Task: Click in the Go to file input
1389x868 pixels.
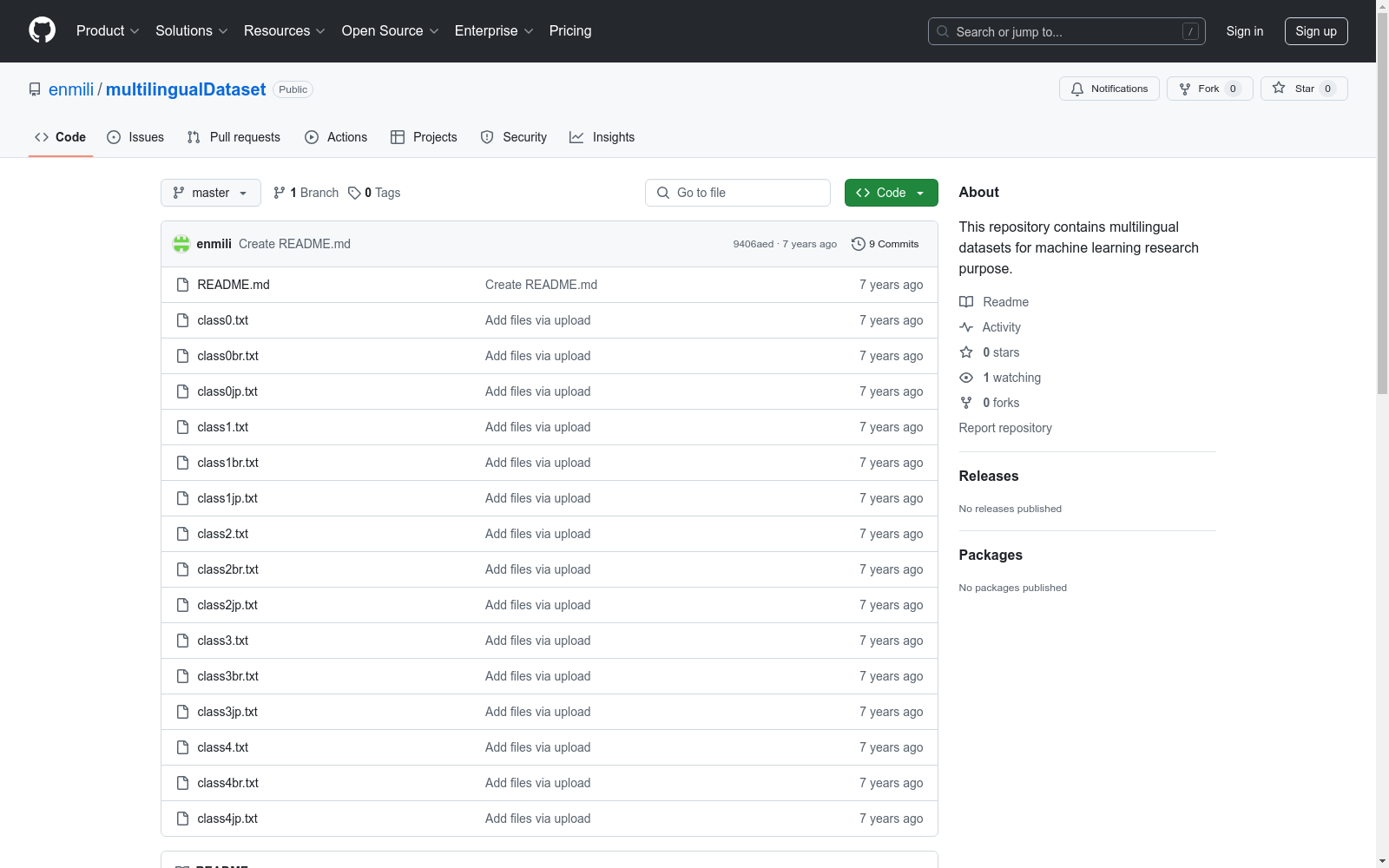Action: tap(738, 193)
